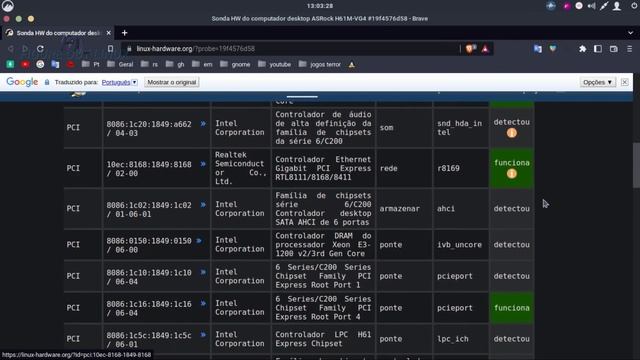Open the Português language dropdown

coord(120,82)
